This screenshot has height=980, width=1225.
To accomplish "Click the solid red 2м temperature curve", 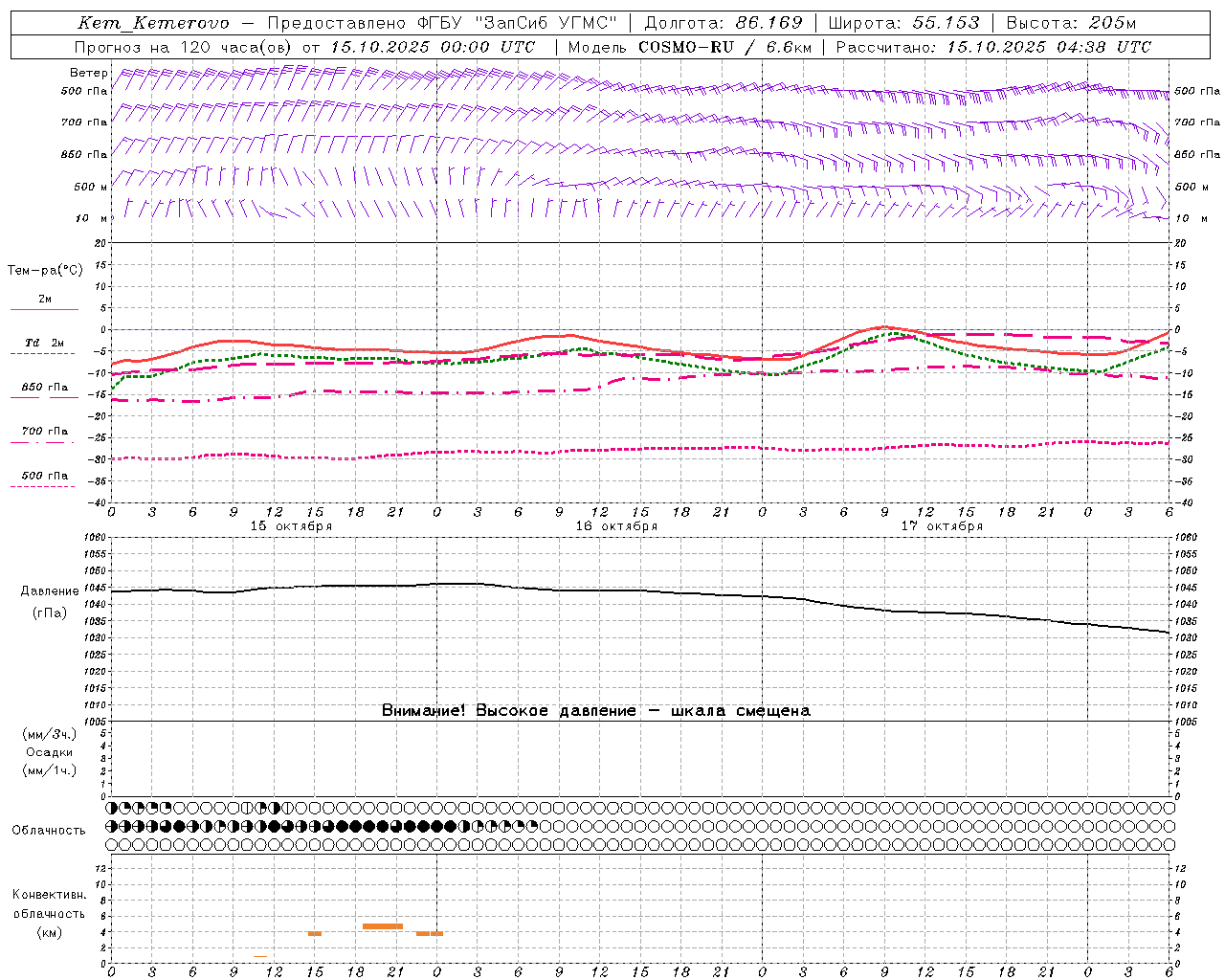I will tap(641, 345).
